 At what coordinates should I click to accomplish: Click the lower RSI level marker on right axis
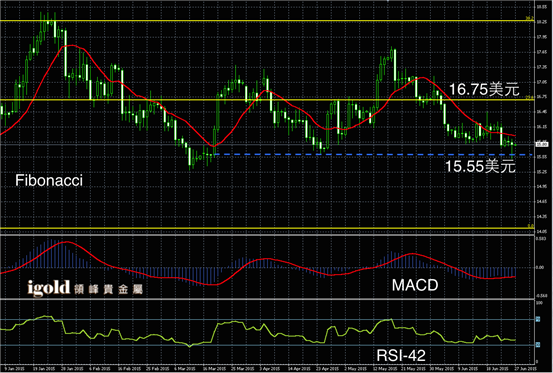pyautogui.click(x=538, y=345)
